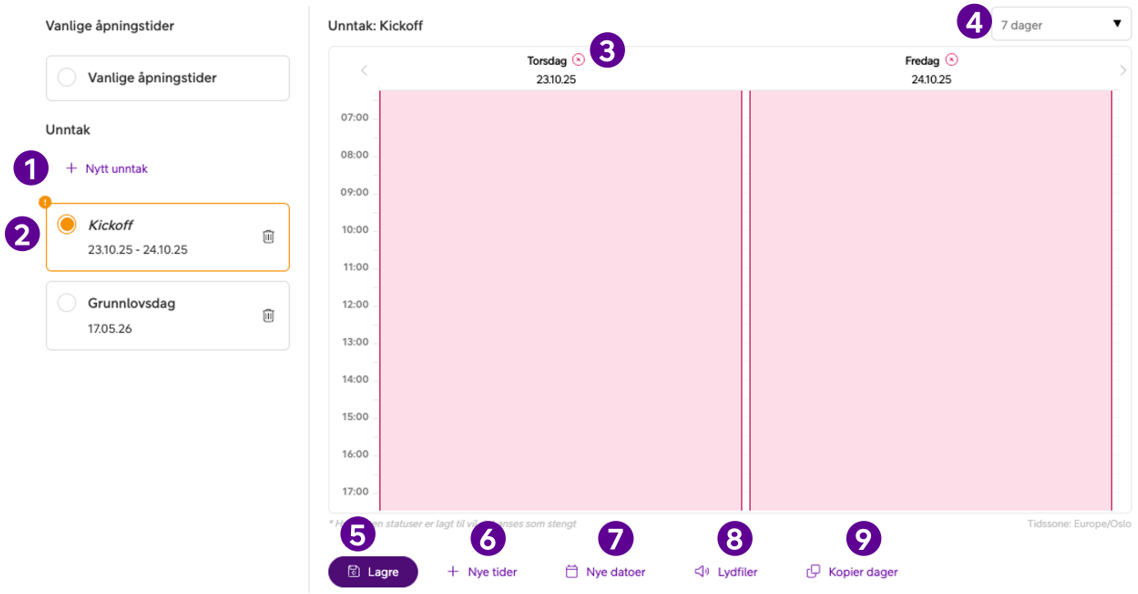Click the copy icon for Kopier dager
The image size is (1138, 594).
pyautogui.click(x=814, y=572)
